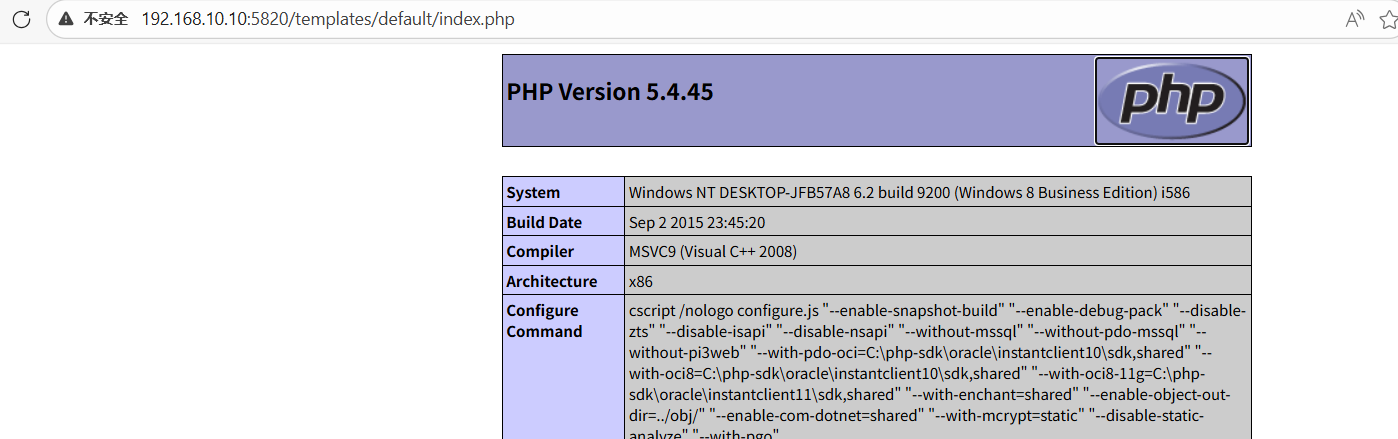Select the Configure Command row label
This screenshot has width=1398, height=439.
click(x=544, y=321)
